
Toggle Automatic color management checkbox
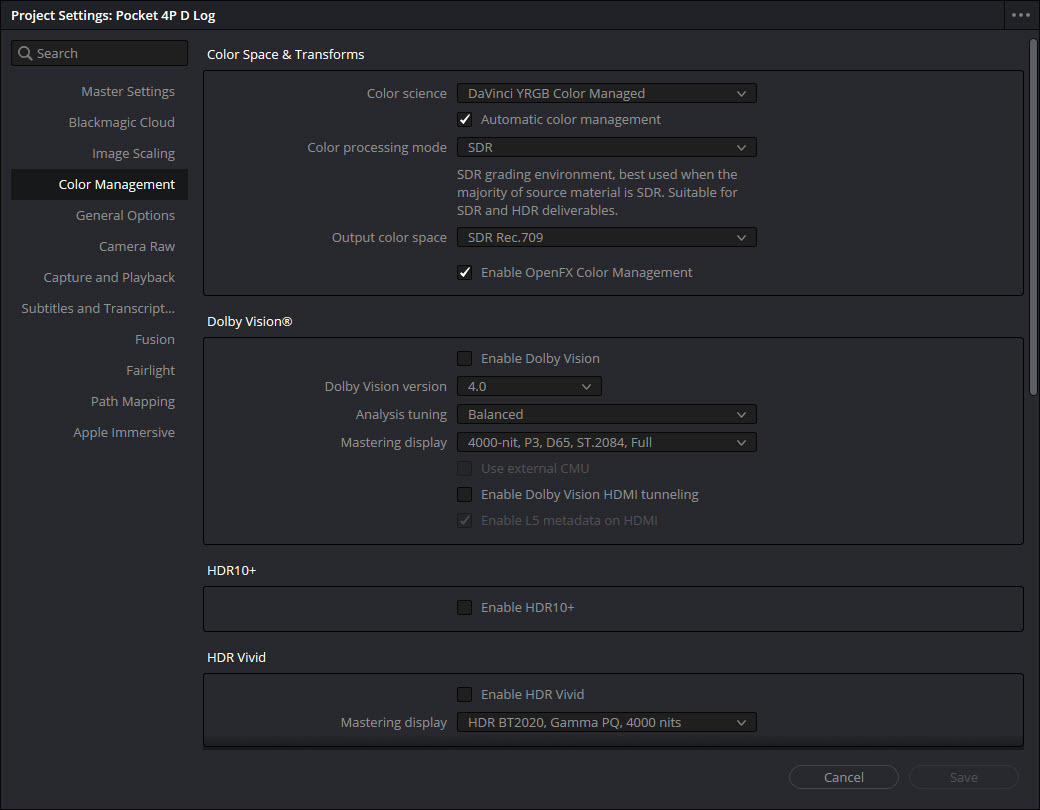point(464,119)
